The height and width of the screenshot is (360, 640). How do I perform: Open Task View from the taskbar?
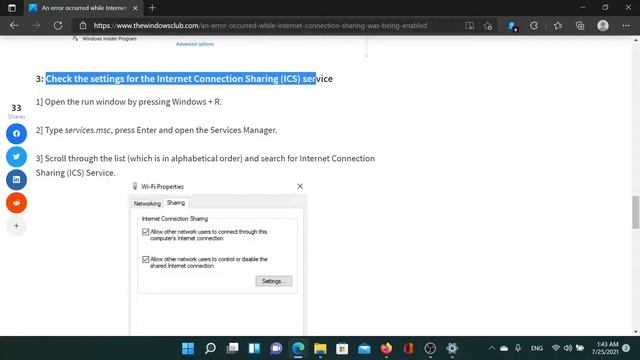(x=232, y=348)
